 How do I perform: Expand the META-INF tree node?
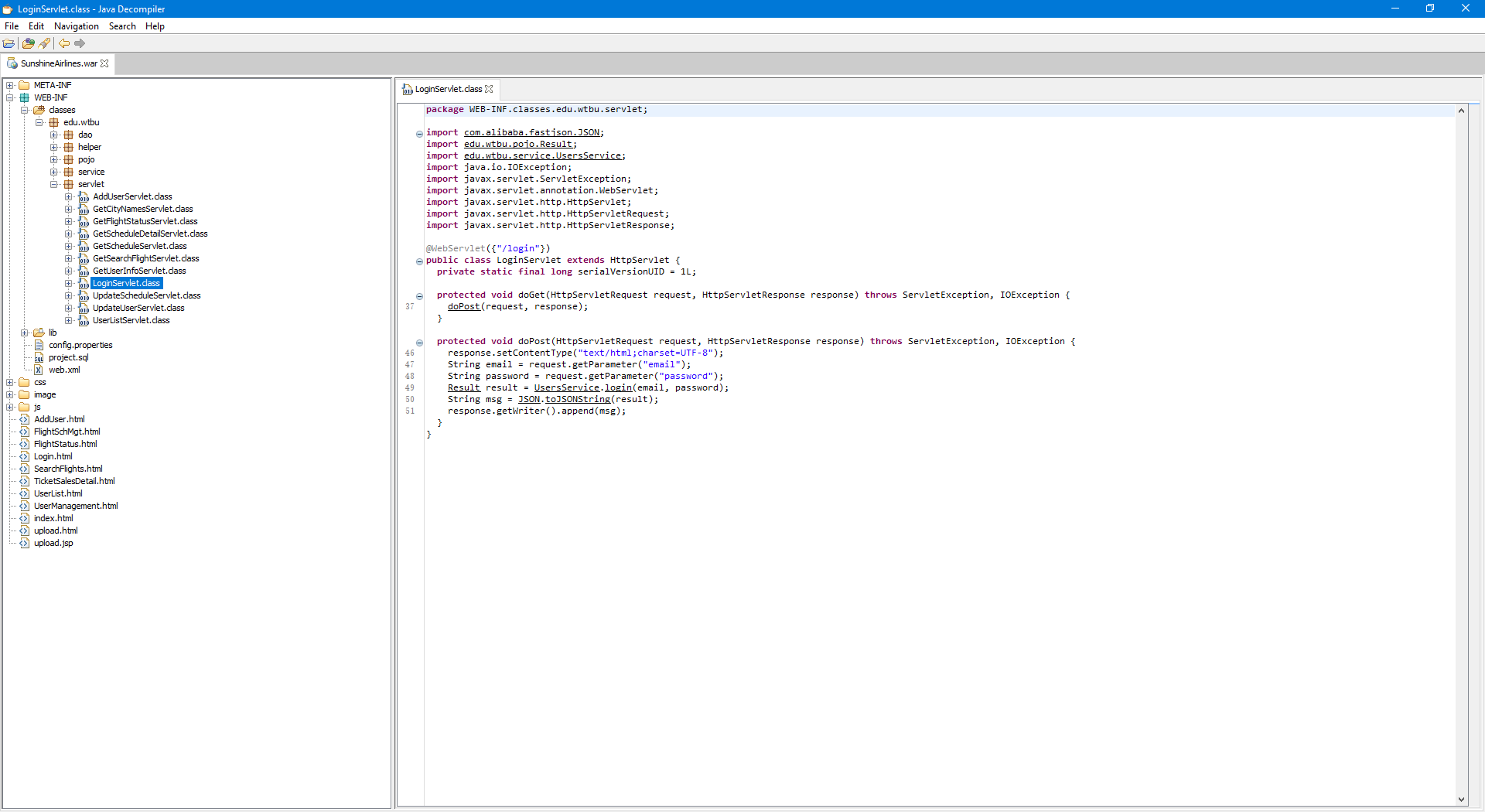[9, 84]
